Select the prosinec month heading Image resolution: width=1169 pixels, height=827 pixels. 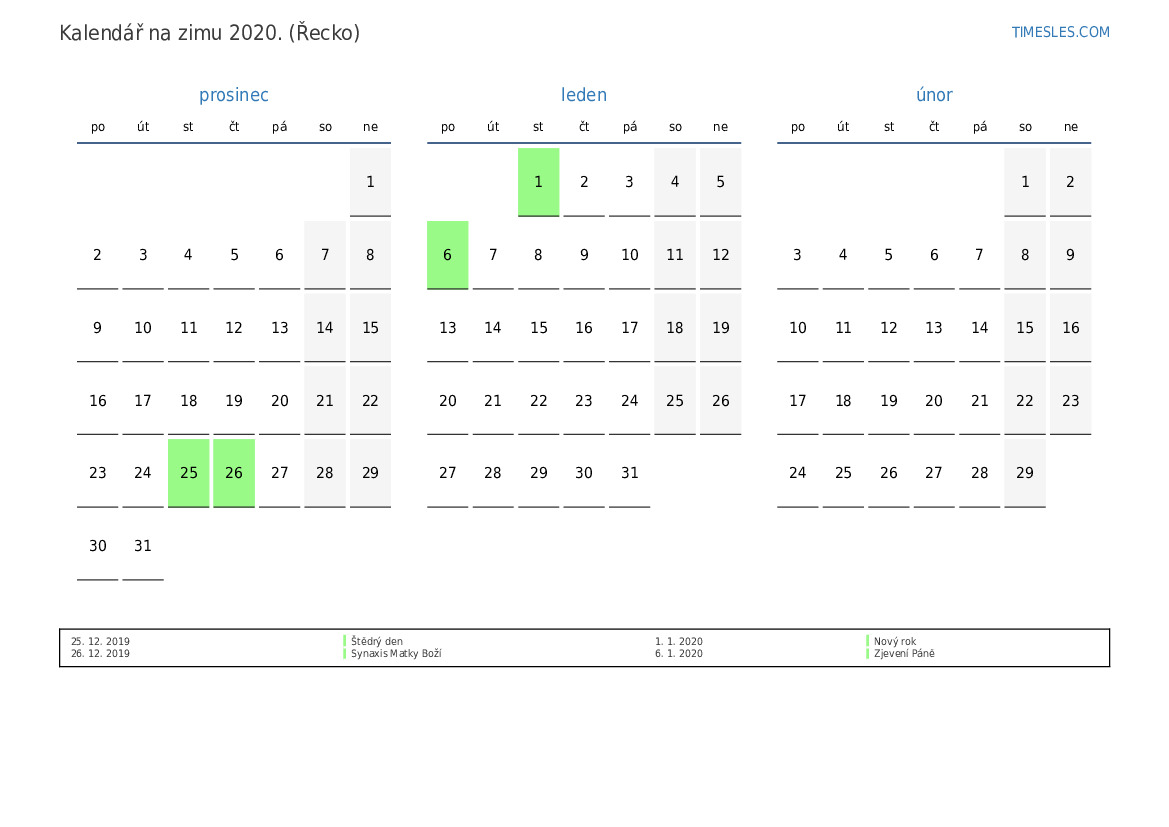click(x=233, y=95)
